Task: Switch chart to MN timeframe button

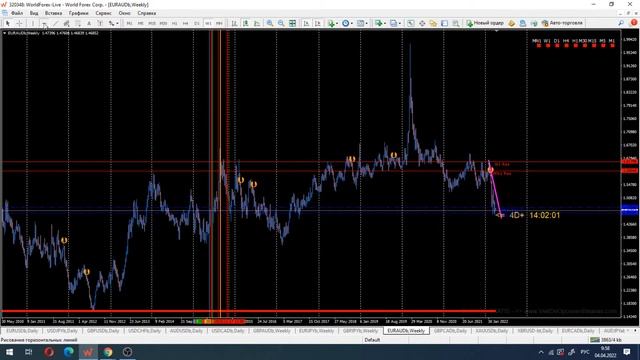Action: [219, 23]
